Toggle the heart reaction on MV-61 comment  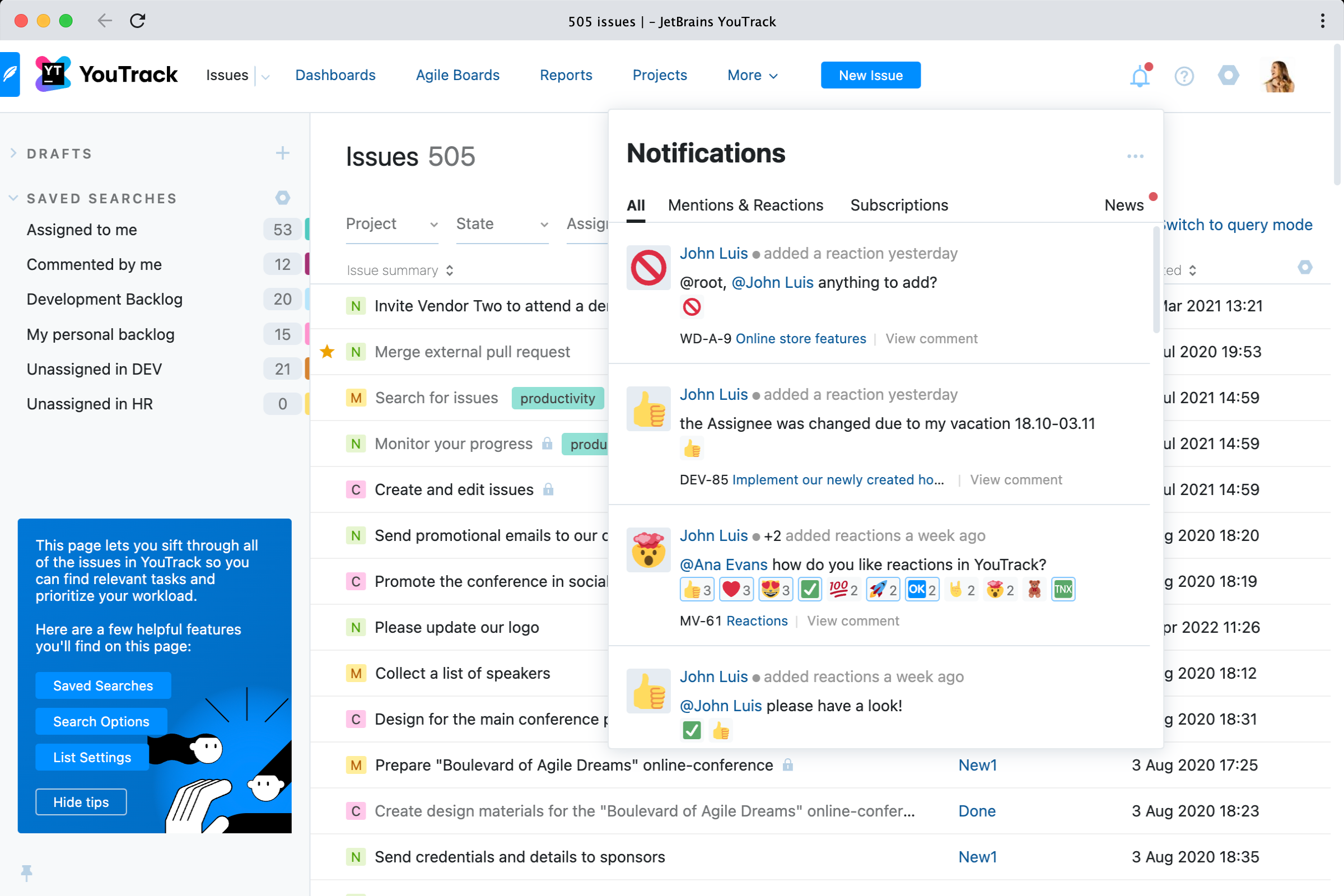(736, 590)
